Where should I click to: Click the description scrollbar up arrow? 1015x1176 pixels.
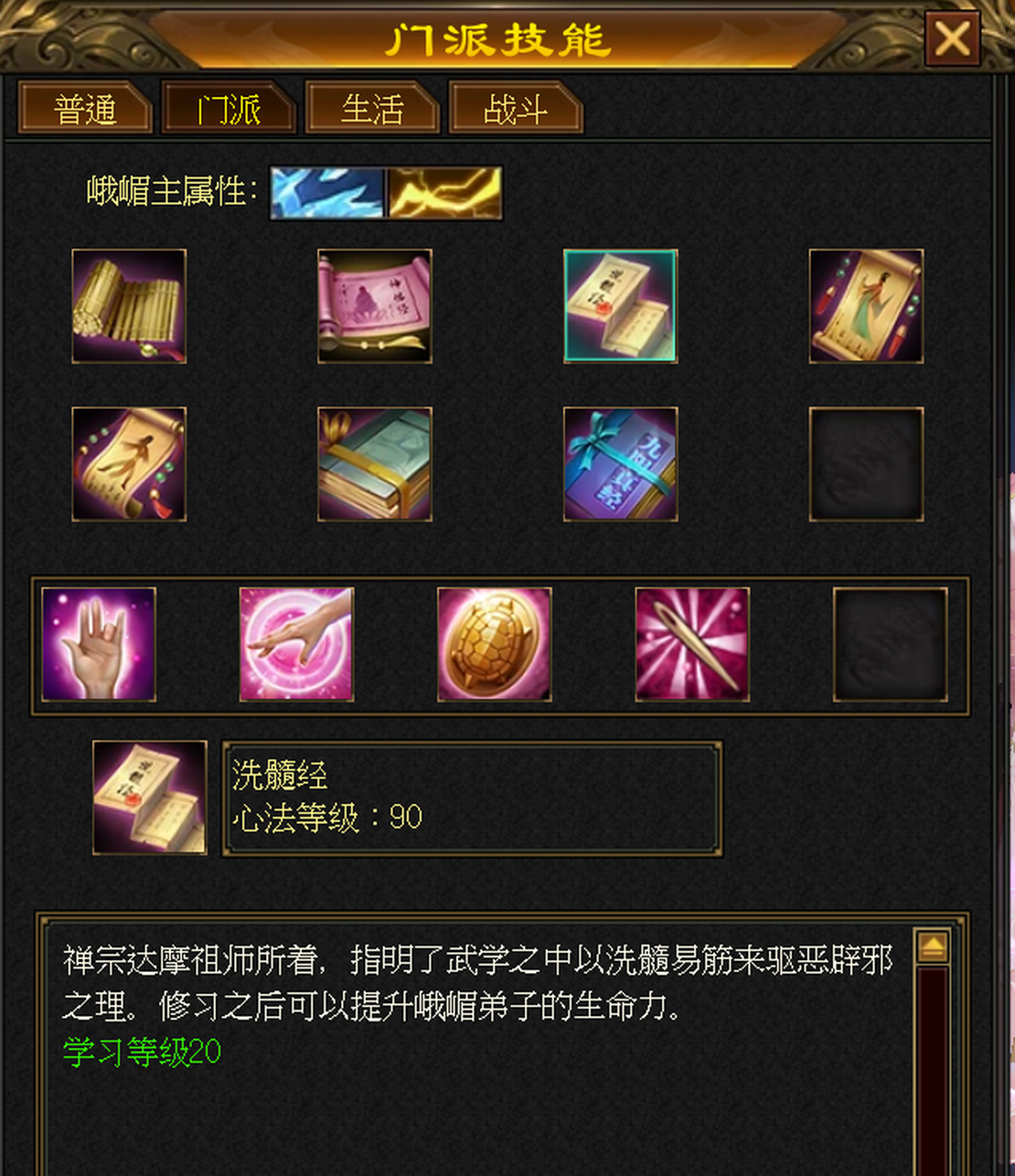pyautogui.click(x=933, y=947)
